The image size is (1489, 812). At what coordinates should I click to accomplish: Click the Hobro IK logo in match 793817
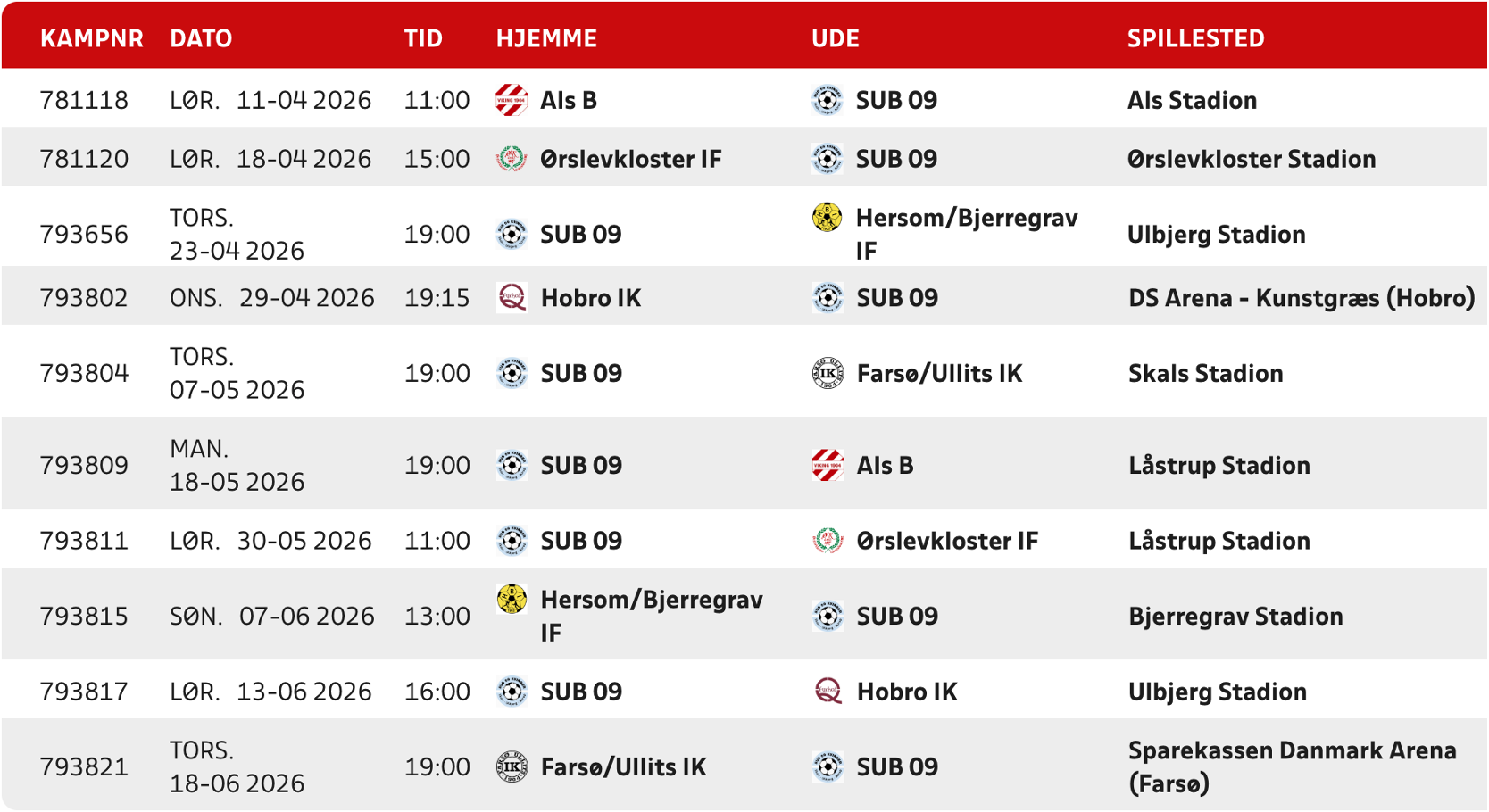[828, 692]
